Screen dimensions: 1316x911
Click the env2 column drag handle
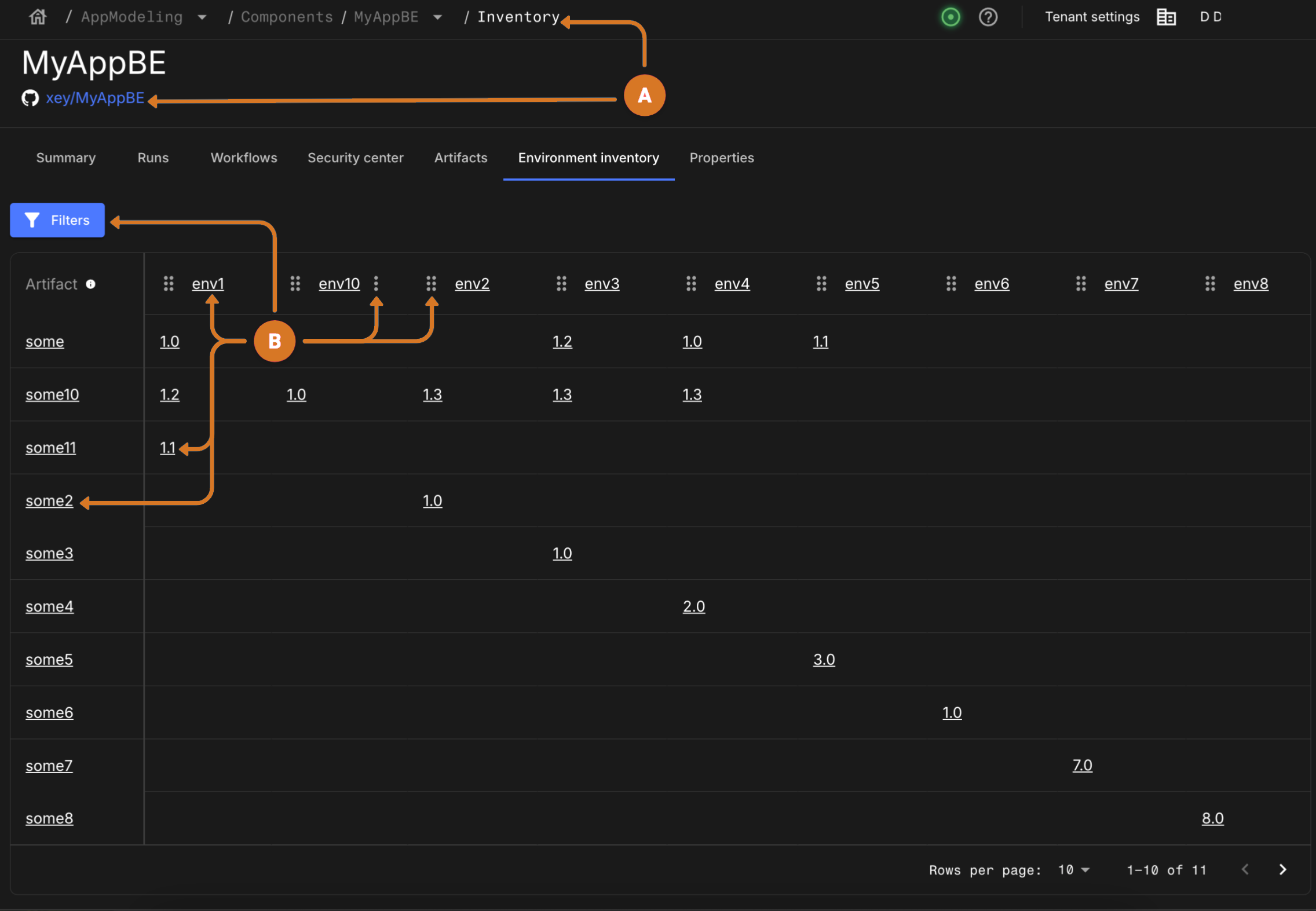[x=431, y=283]
